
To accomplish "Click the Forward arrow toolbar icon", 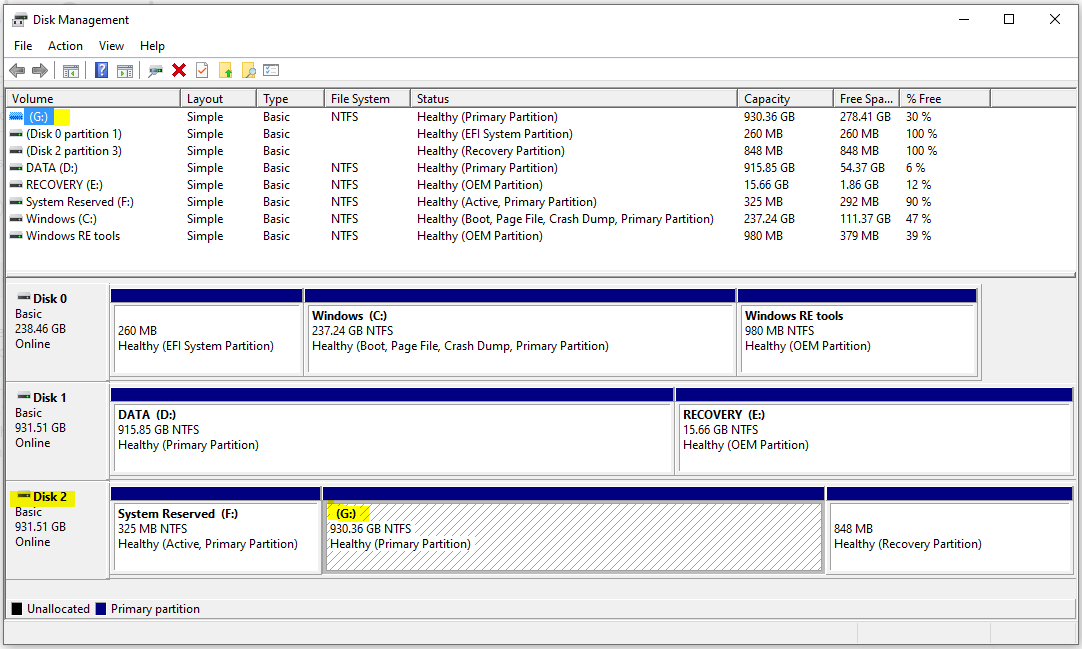I will coord(40,70).
